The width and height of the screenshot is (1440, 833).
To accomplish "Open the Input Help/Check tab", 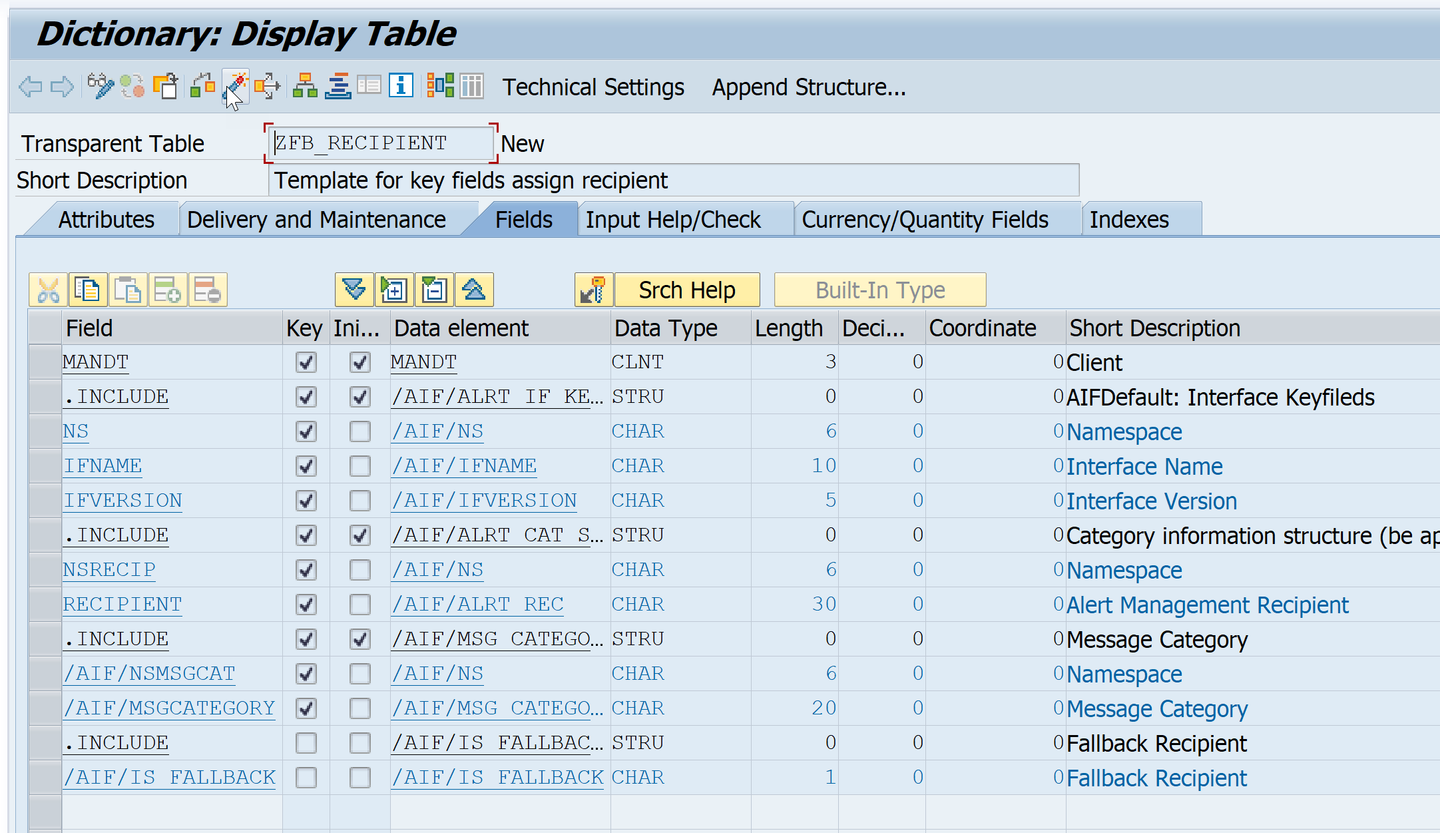I will [673, 220].
